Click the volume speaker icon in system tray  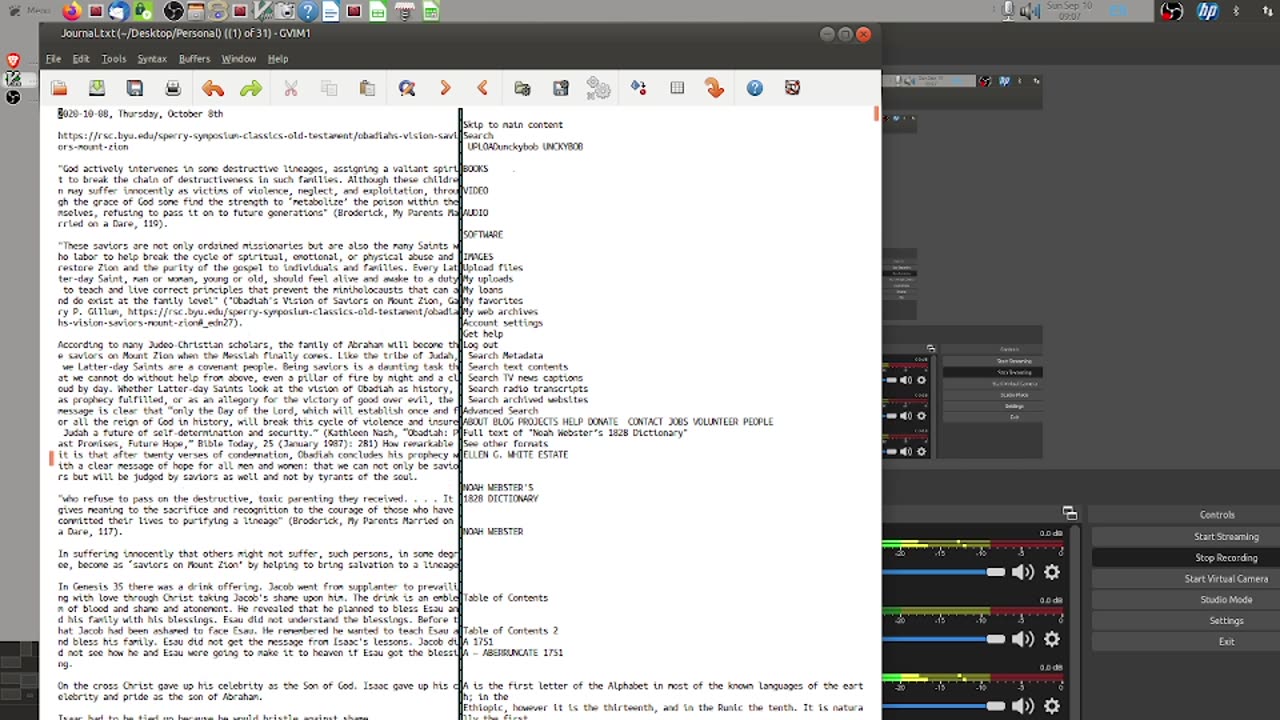tap(1029, 11)
